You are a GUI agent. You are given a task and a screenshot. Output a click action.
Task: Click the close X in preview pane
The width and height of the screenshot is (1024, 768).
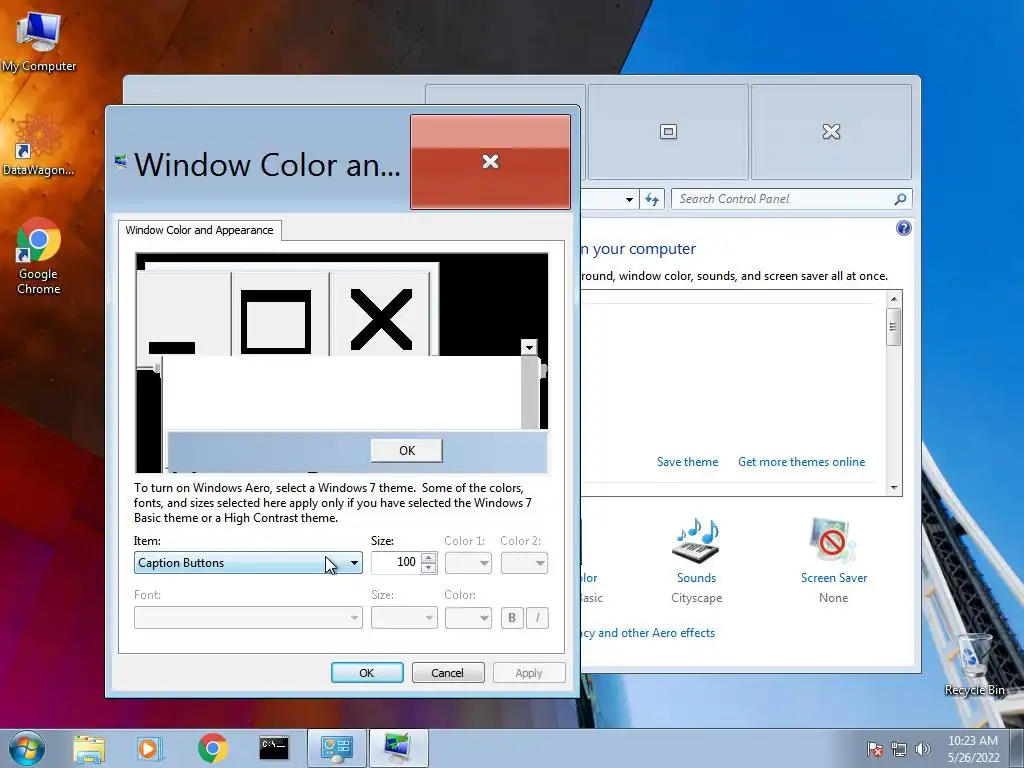[381, 319]
